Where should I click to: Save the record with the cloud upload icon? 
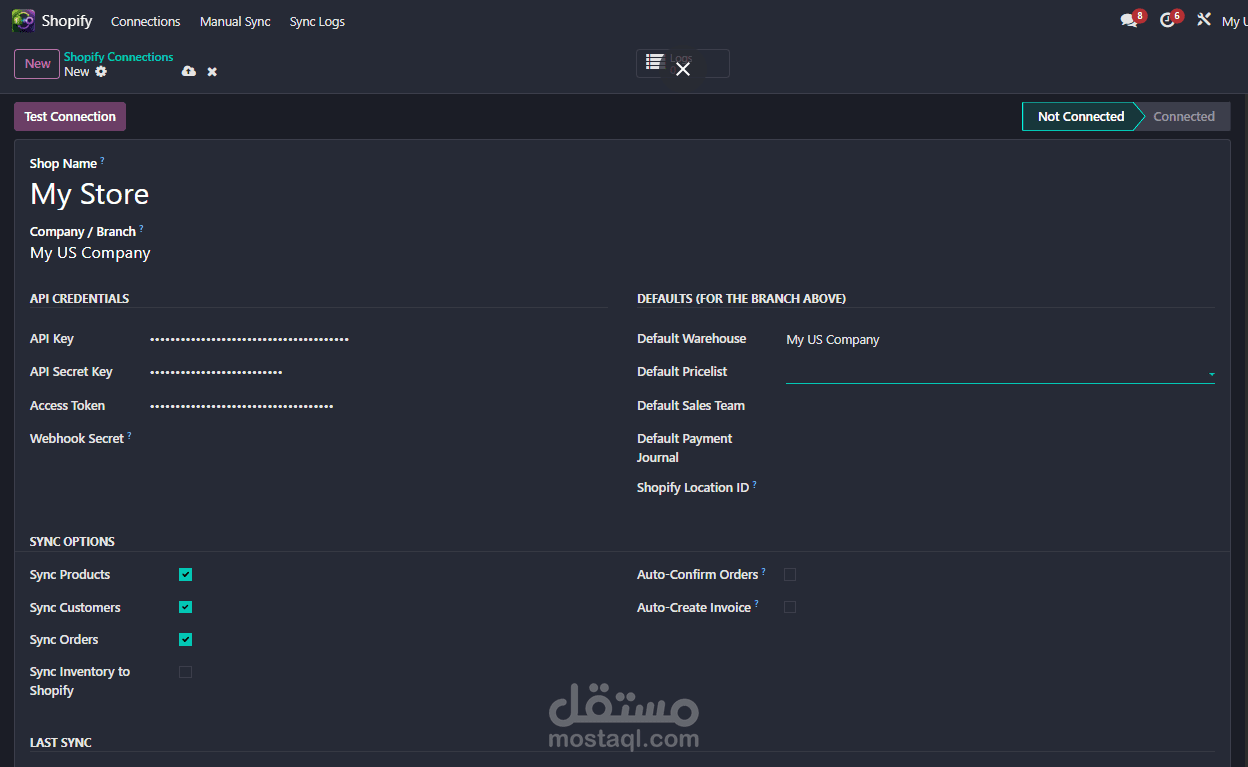189,72
